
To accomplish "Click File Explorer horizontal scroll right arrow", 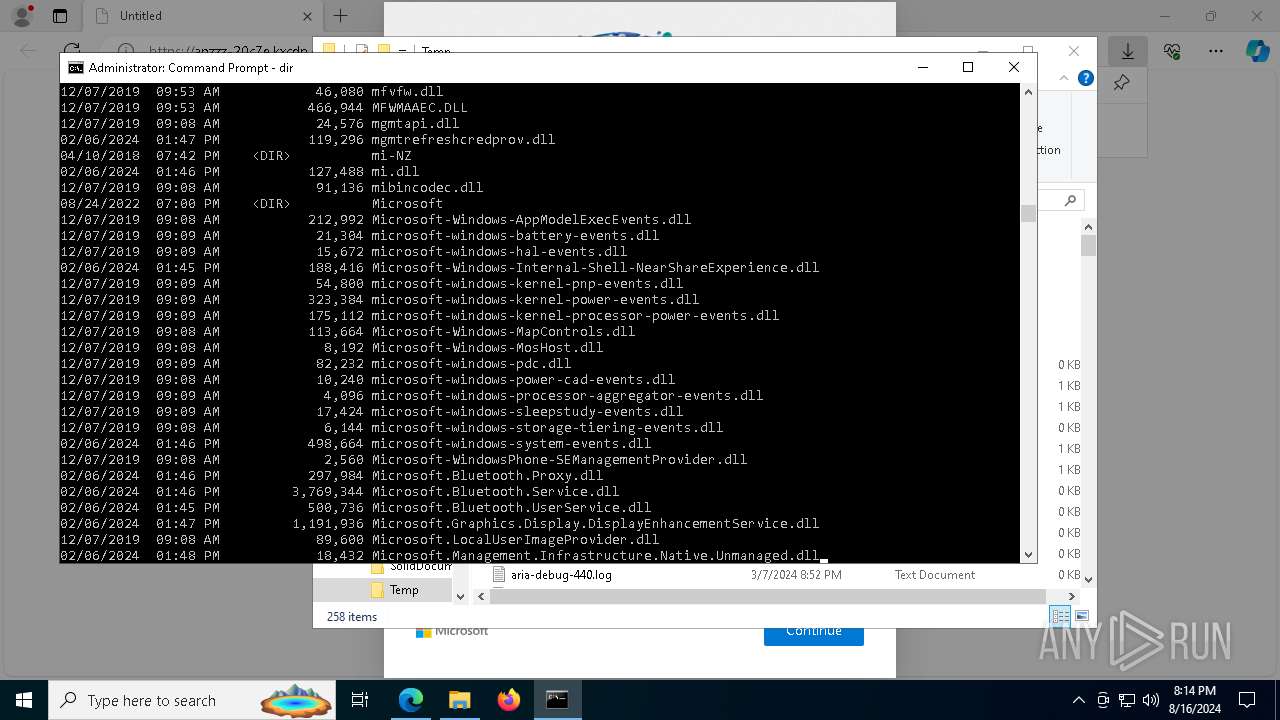I will (x=1071, y=596).
